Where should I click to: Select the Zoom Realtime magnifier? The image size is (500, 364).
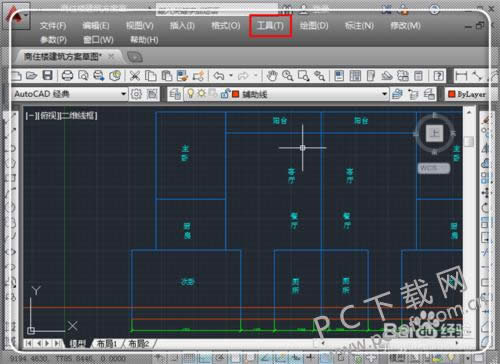288,76
